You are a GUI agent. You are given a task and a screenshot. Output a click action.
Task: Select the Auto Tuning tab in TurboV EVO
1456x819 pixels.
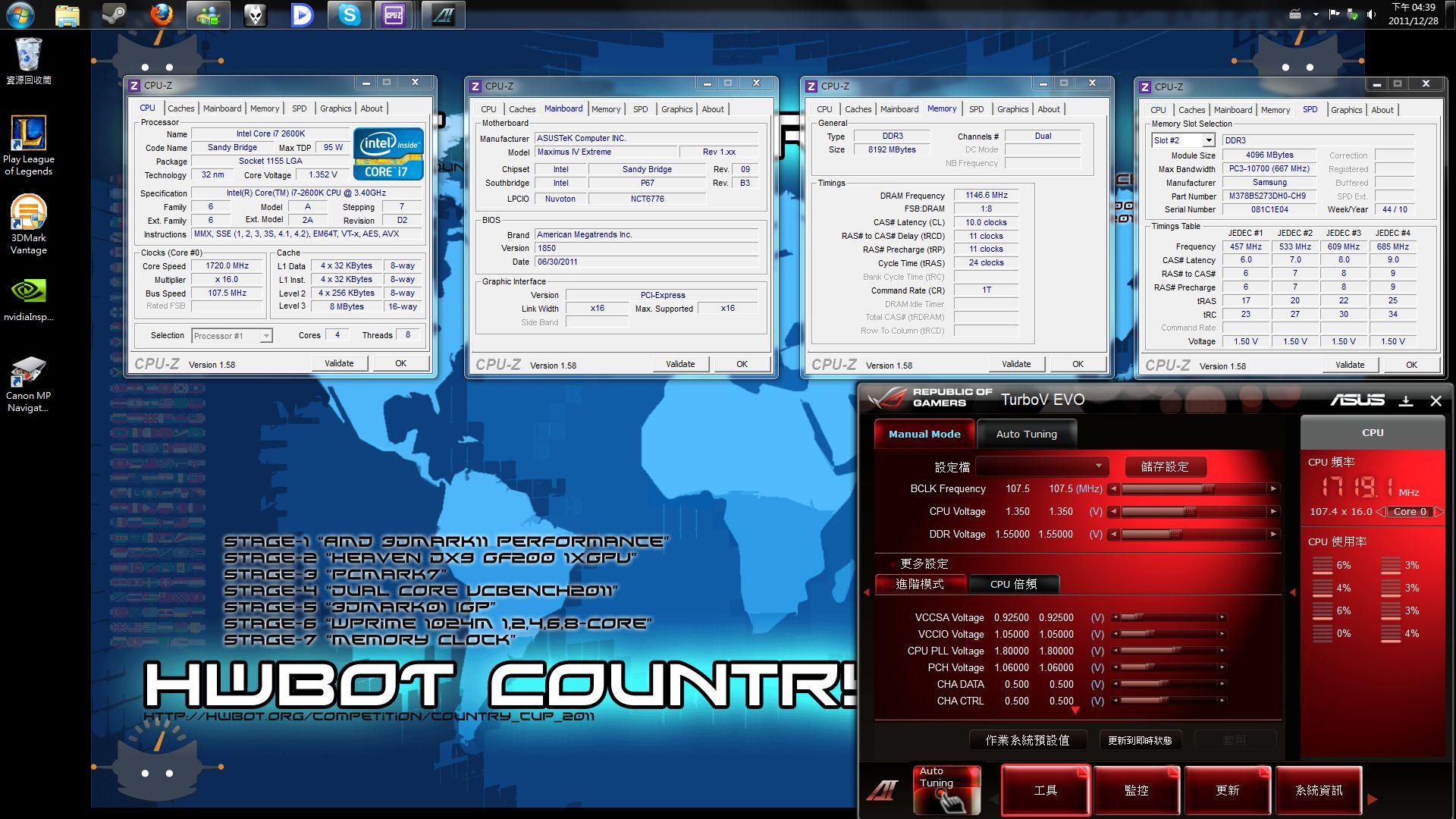[1026, 434]
